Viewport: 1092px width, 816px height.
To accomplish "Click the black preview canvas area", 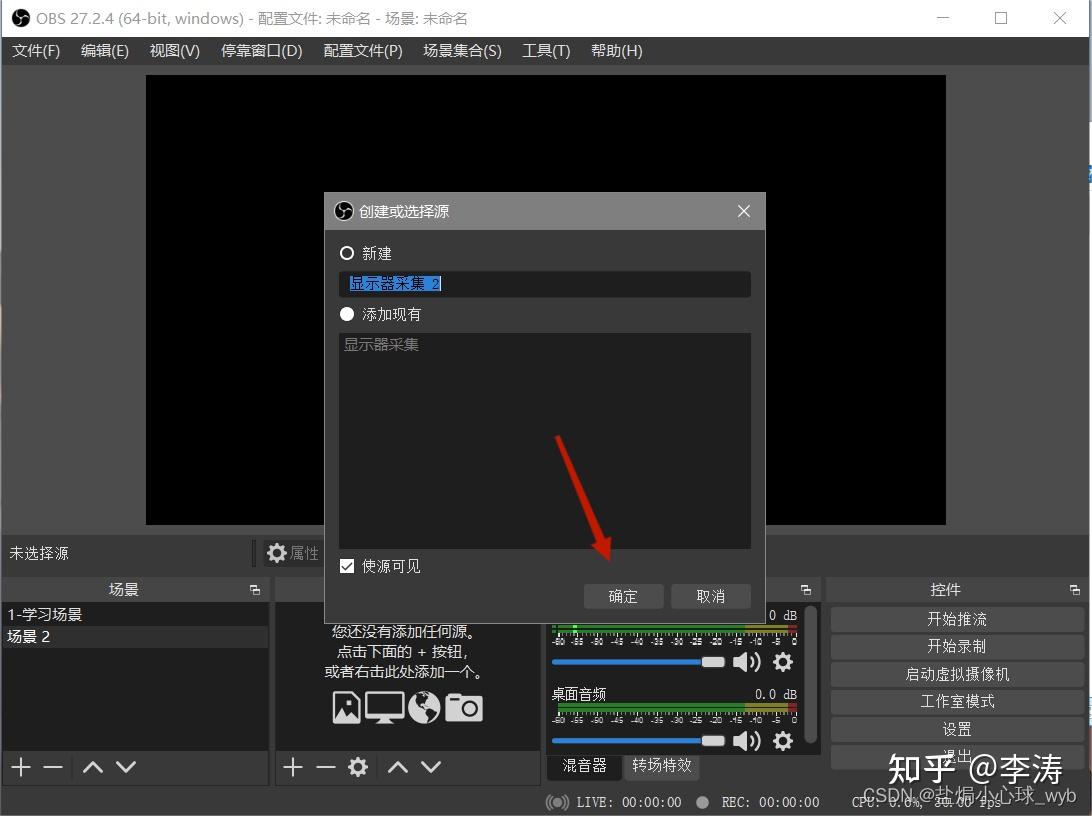I will pos(545,132).
